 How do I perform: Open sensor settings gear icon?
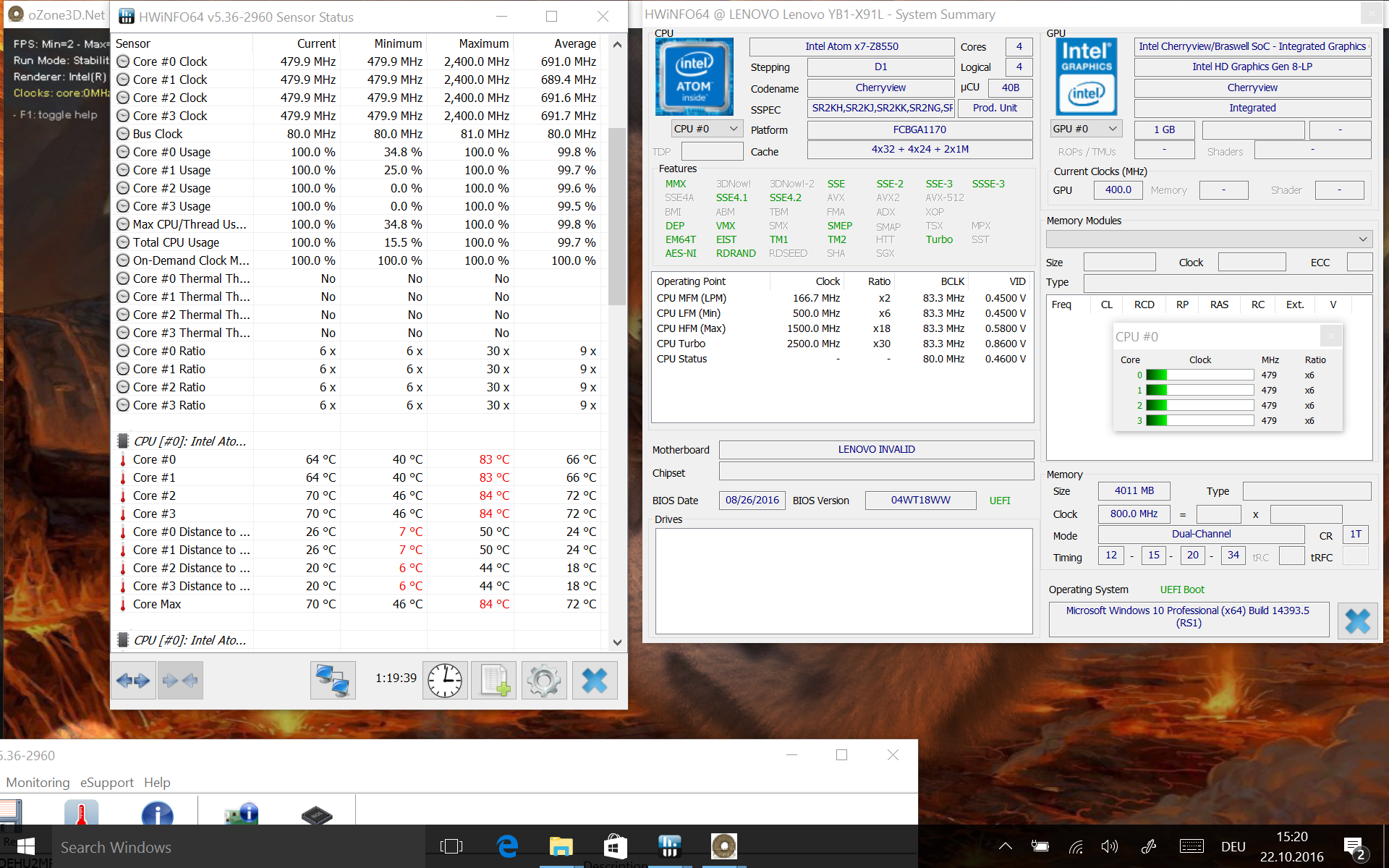coord(544,680)
